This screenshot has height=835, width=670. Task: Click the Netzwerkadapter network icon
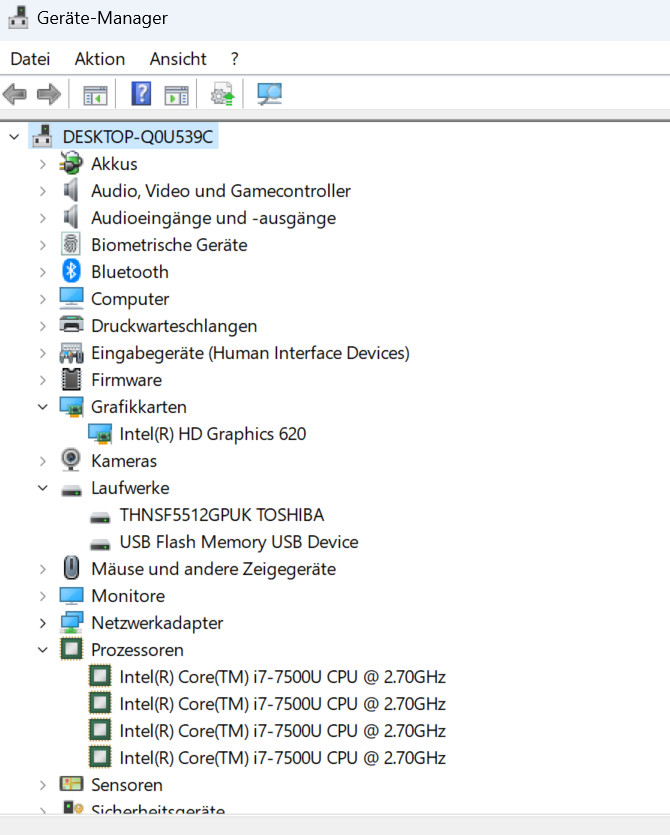[x=71, y=623]
